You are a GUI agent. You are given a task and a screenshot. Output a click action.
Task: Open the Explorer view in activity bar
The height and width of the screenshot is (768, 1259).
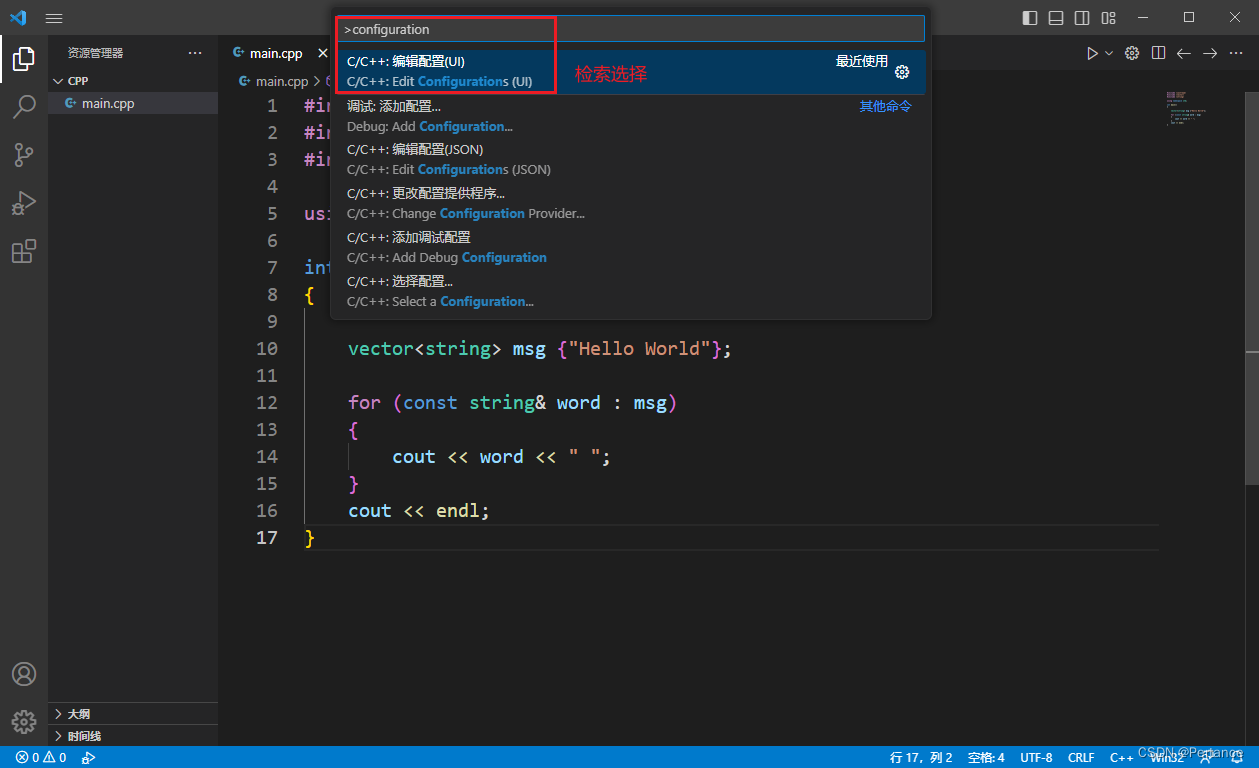coord(24,59)
